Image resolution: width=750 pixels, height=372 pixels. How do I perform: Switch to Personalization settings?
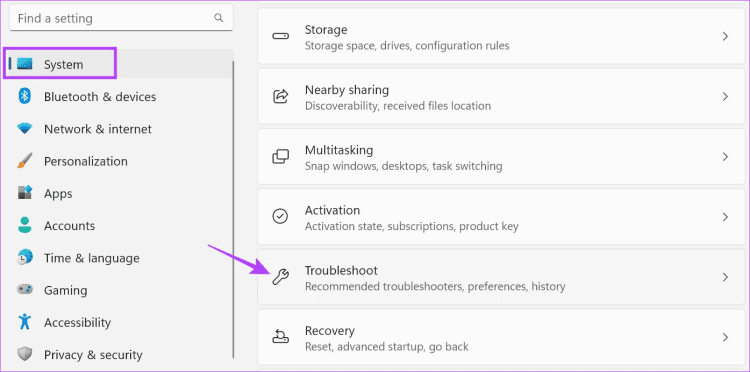(x=86, y=161)
